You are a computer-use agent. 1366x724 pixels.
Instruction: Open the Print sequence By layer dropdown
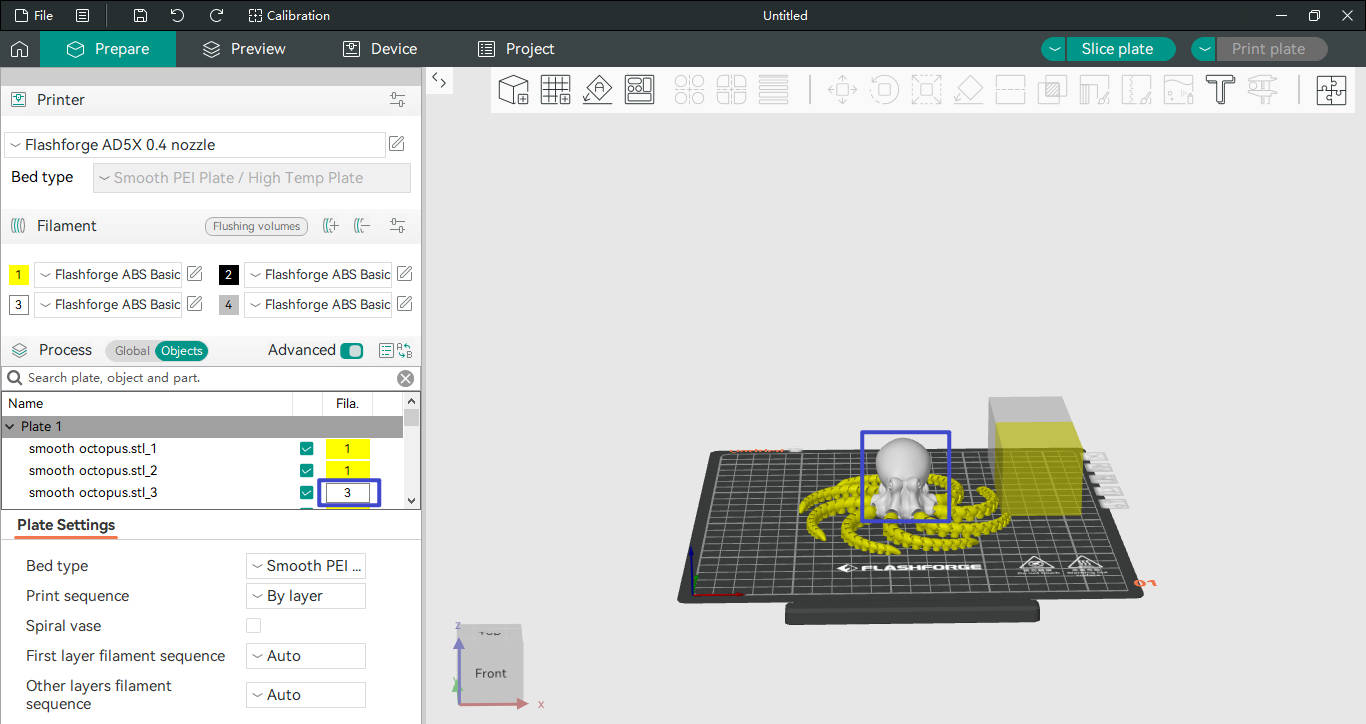306,596
